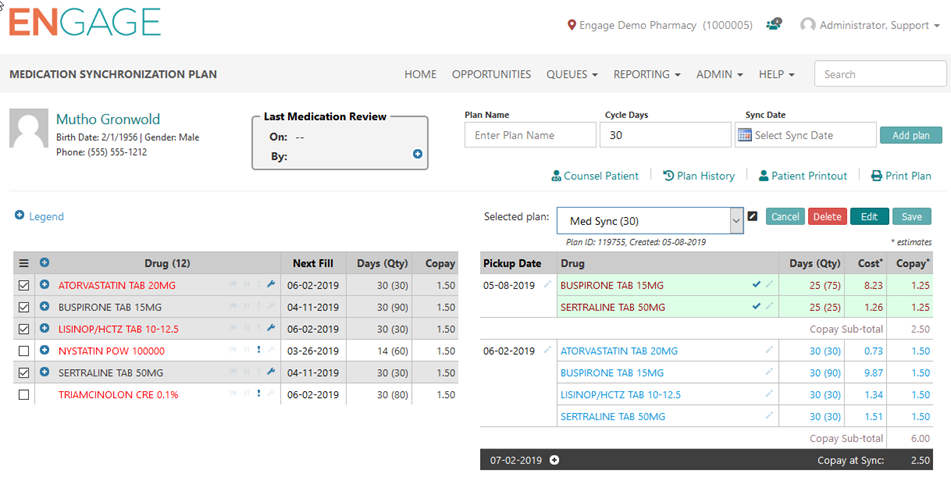This screenshot has height=481, width=951.
Task: Click the Sync Date calendar icon
Action: (744, 135)
